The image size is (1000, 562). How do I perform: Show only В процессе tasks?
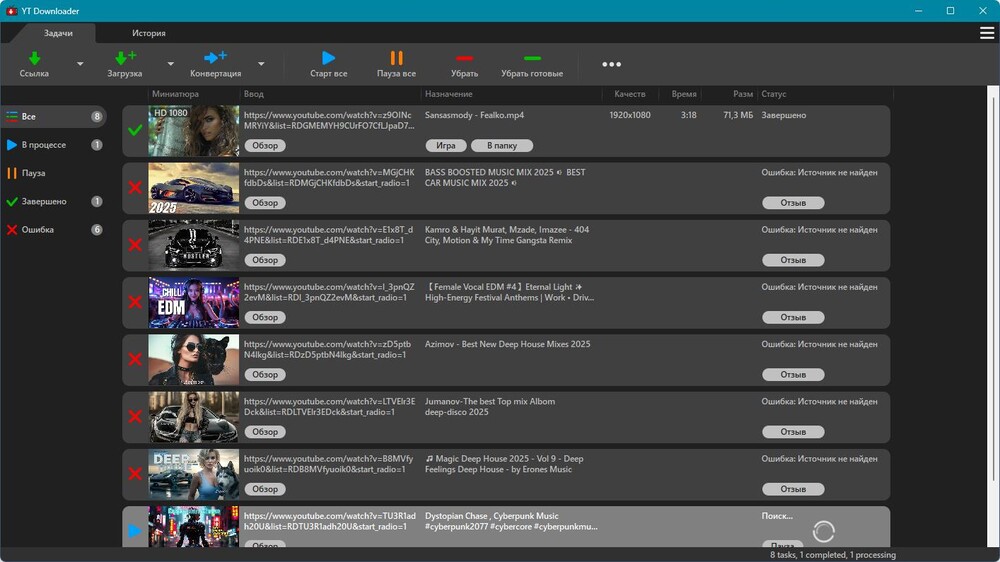(44, 145)
